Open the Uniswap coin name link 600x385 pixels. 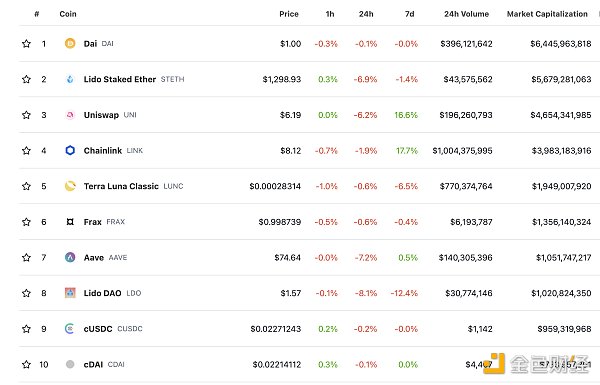tap(101, 115)
